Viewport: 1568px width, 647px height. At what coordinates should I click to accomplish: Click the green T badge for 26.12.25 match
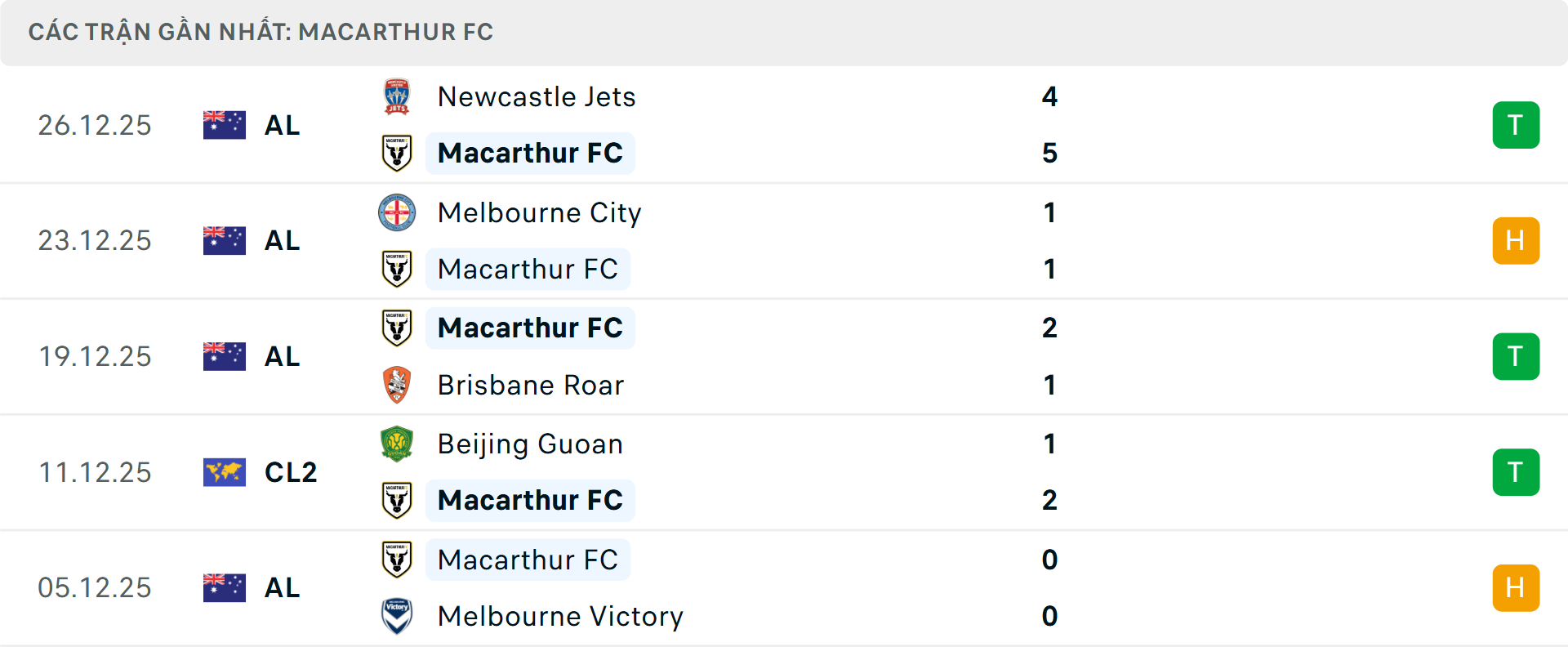tap(1516, 125)
